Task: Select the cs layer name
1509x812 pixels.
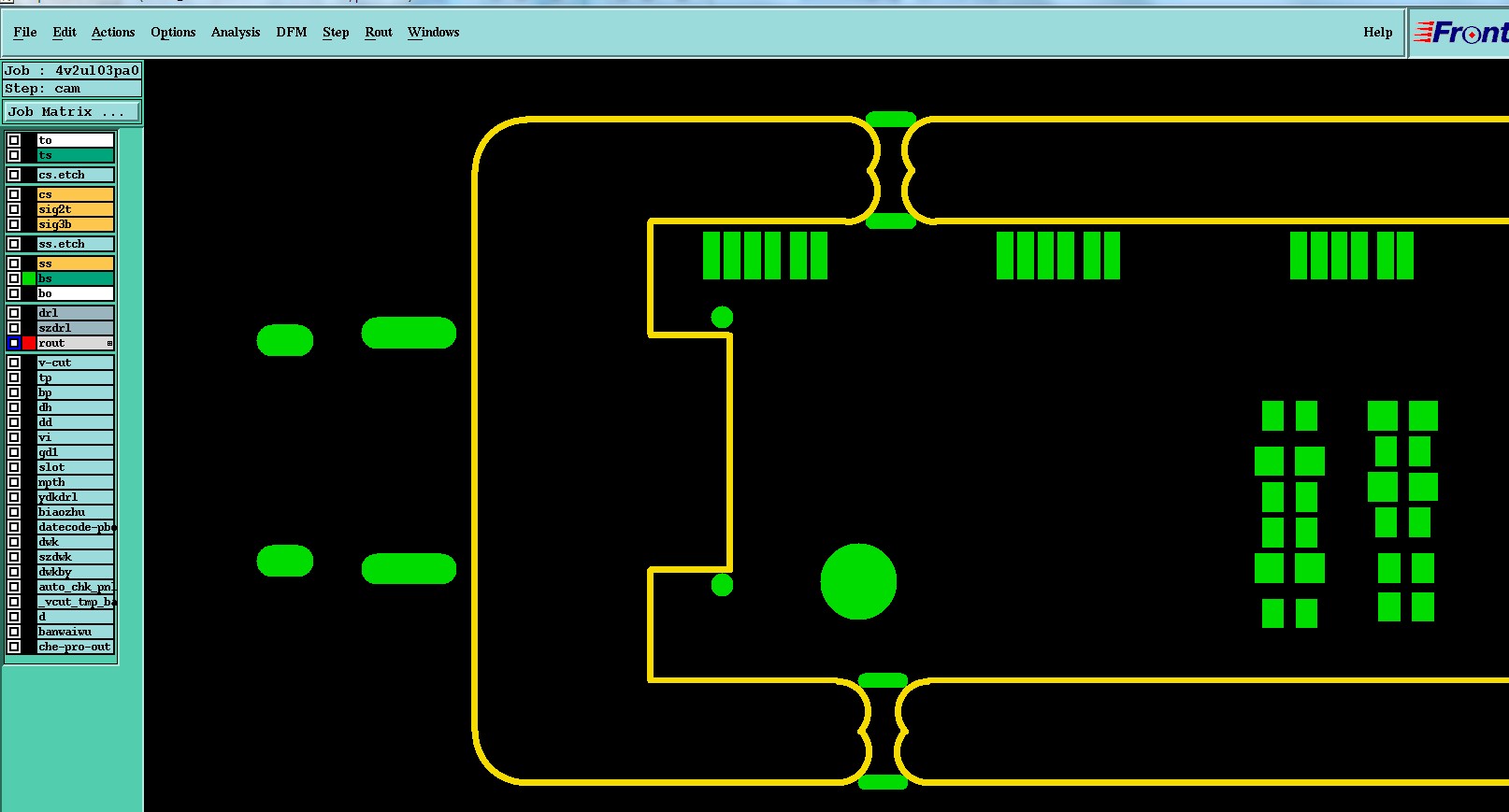Action: point(76,194)
